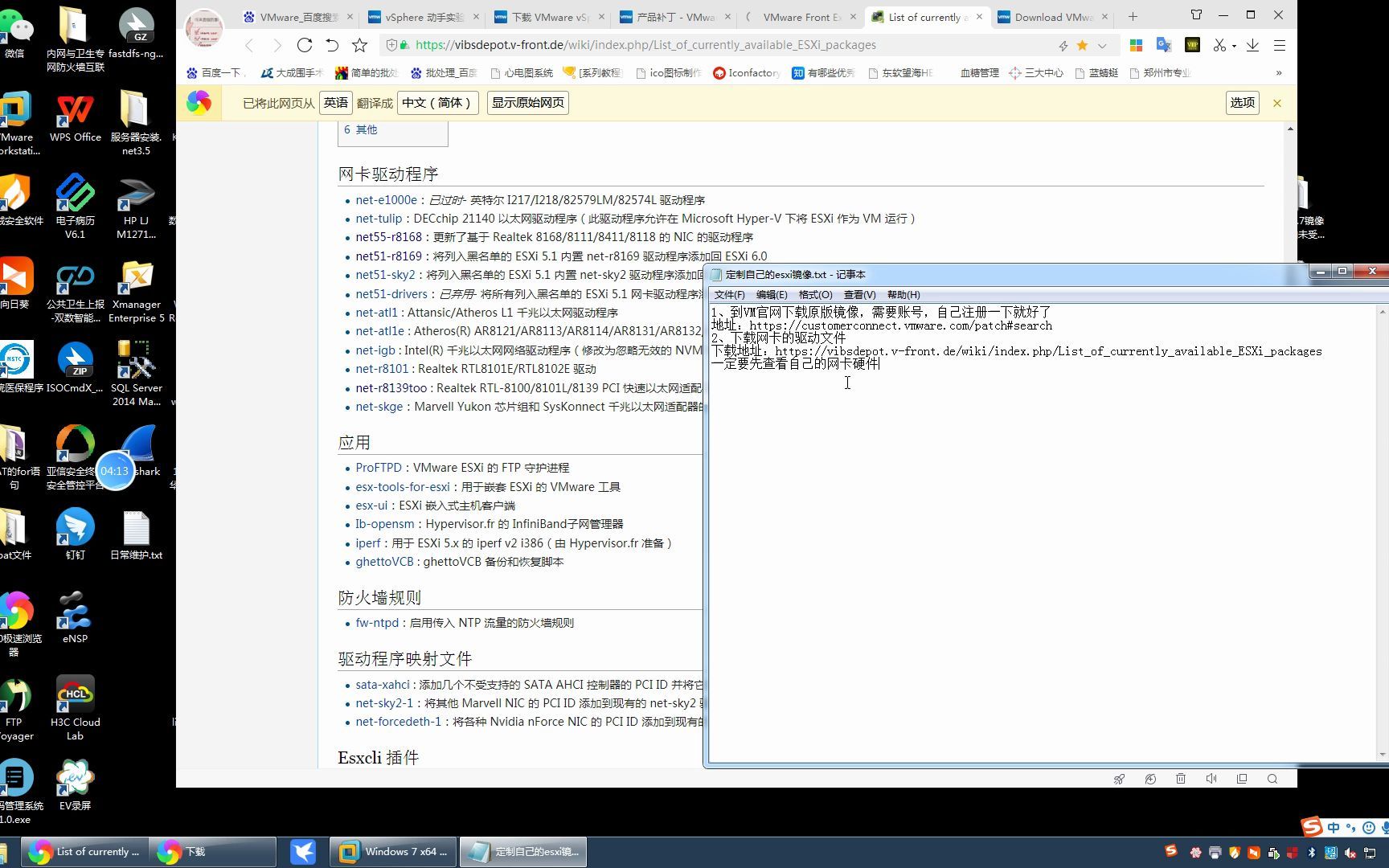1389x868 pixels.
Task: Open the browser hamburger menu
Action: click(x=1279, y=45)
